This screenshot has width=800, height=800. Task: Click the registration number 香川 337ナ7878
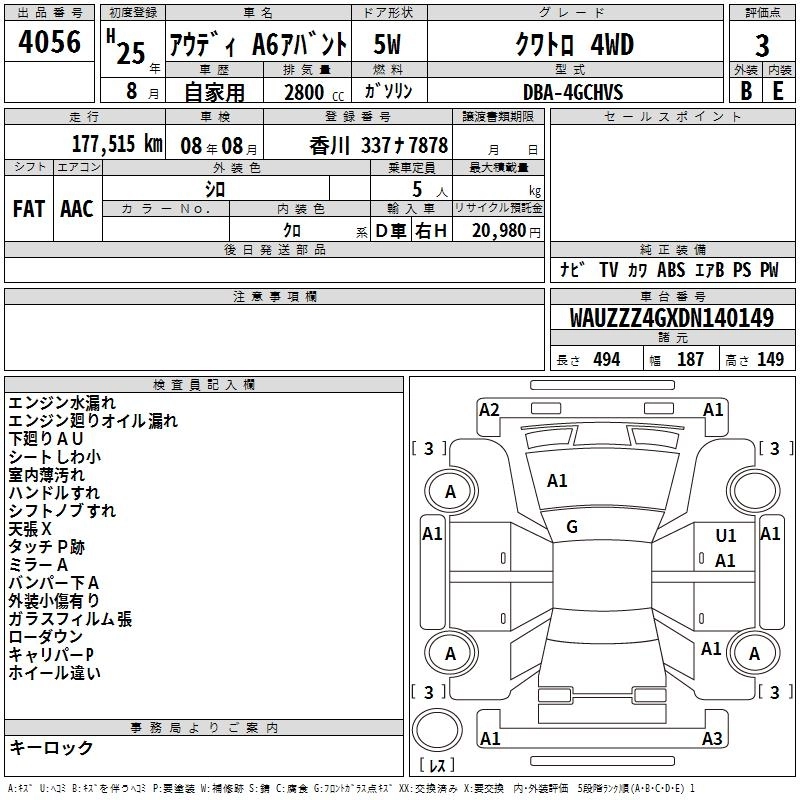point(379,144)
